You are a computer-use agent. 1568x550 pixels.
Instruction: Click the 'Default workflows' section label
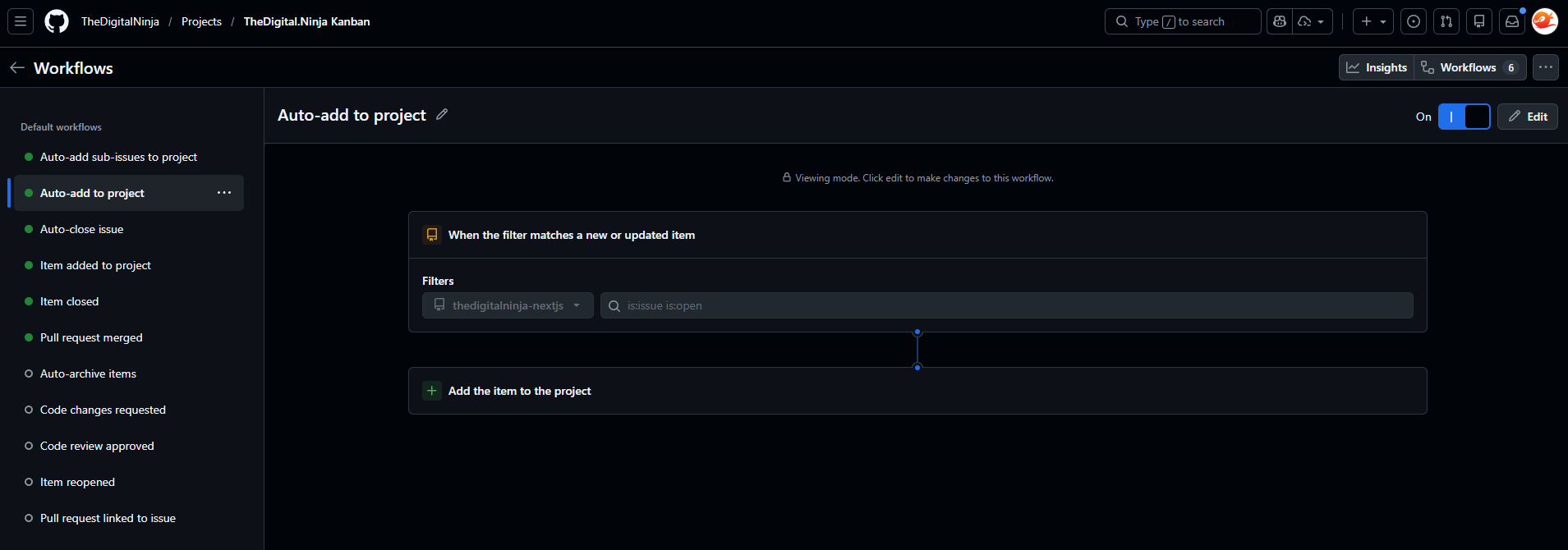coord(61,127)
